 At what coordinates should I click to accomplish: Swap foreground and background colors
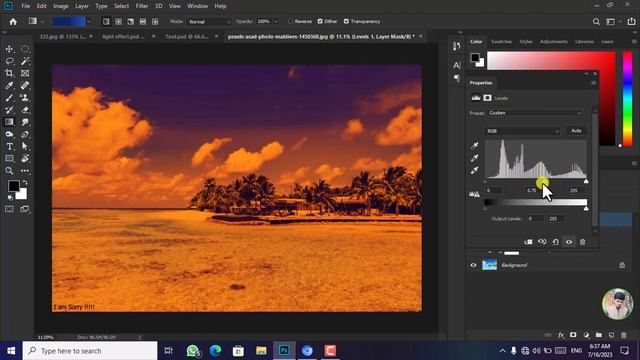(x=25, y=182)
